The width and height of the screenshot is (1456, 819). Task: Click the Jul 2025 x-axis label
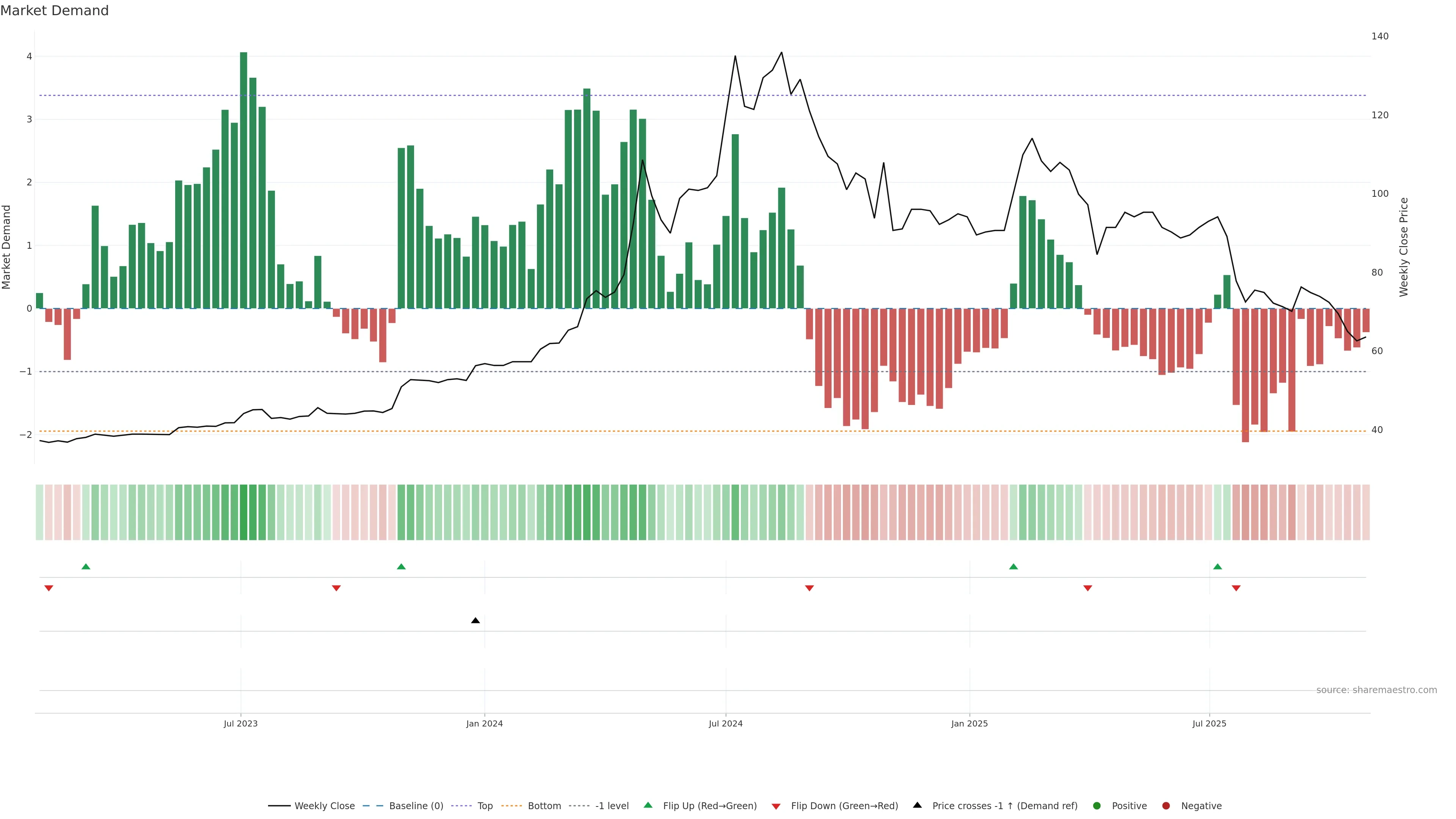coord(1209,723)
